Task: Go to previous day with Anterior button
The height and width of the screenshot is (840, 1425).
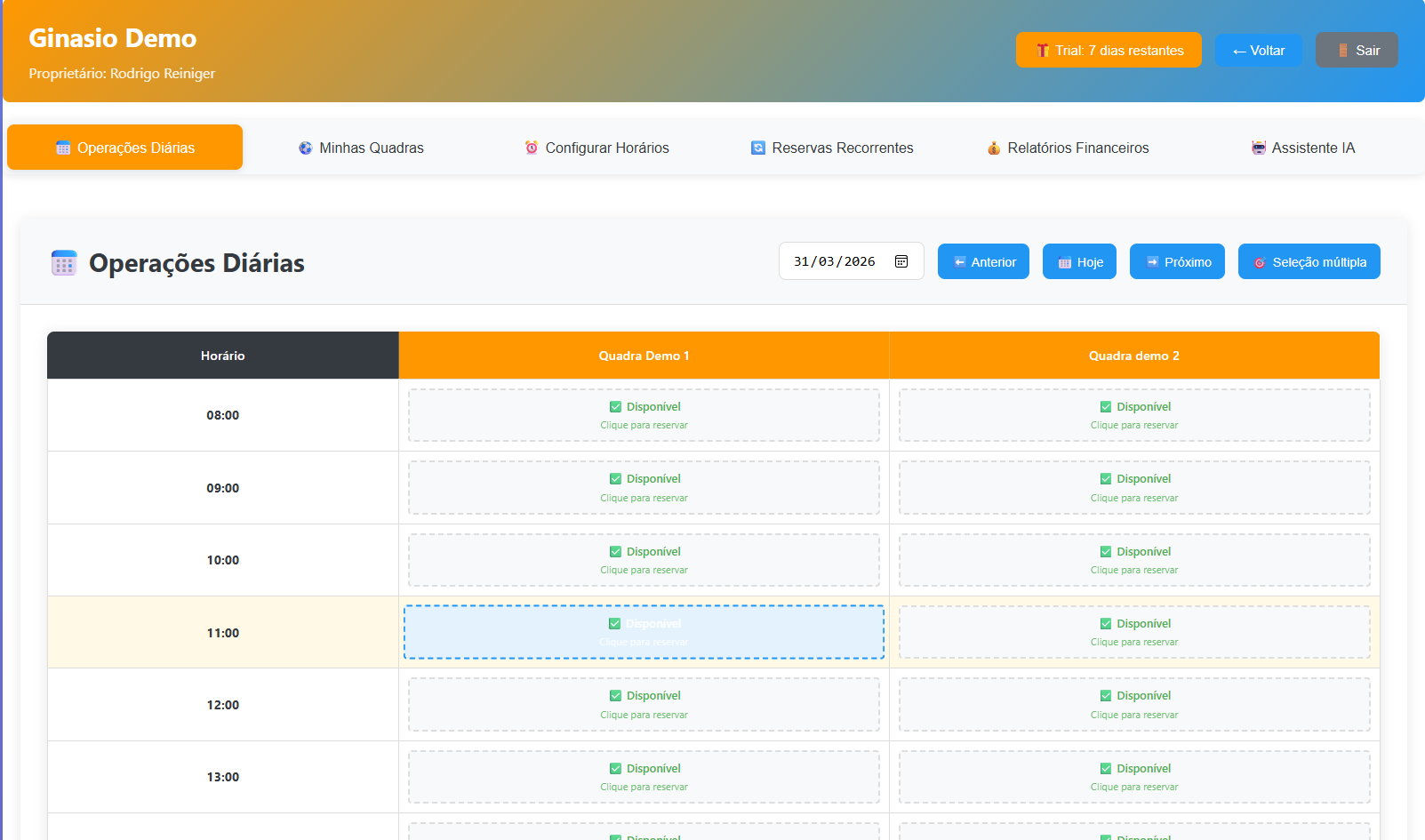Action: pyautogui.click(x=983, y=262)
